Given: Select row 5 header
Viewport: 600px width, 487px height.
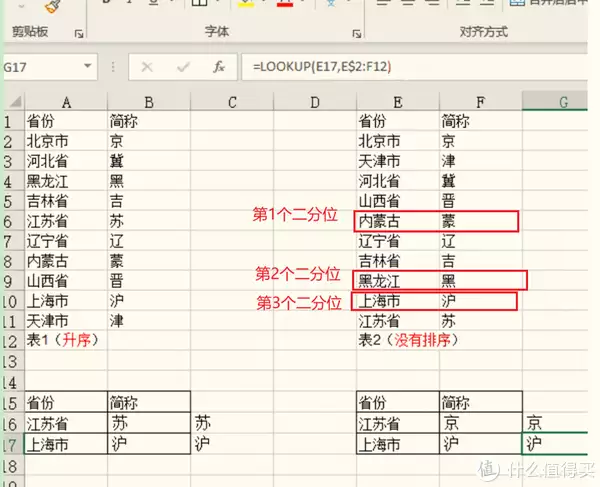Looking at the screenshot, I should pyautogui.click(x=14, y=201).
